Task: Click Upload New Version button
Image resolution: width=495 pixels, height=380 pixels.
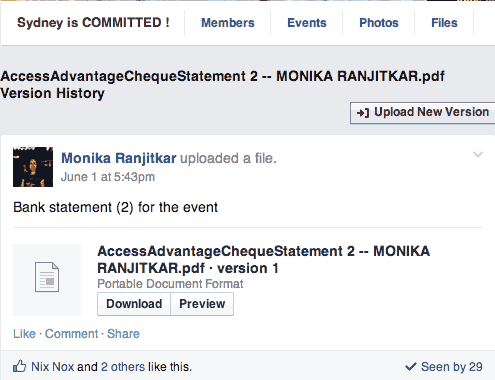Action: click(423, 113)
